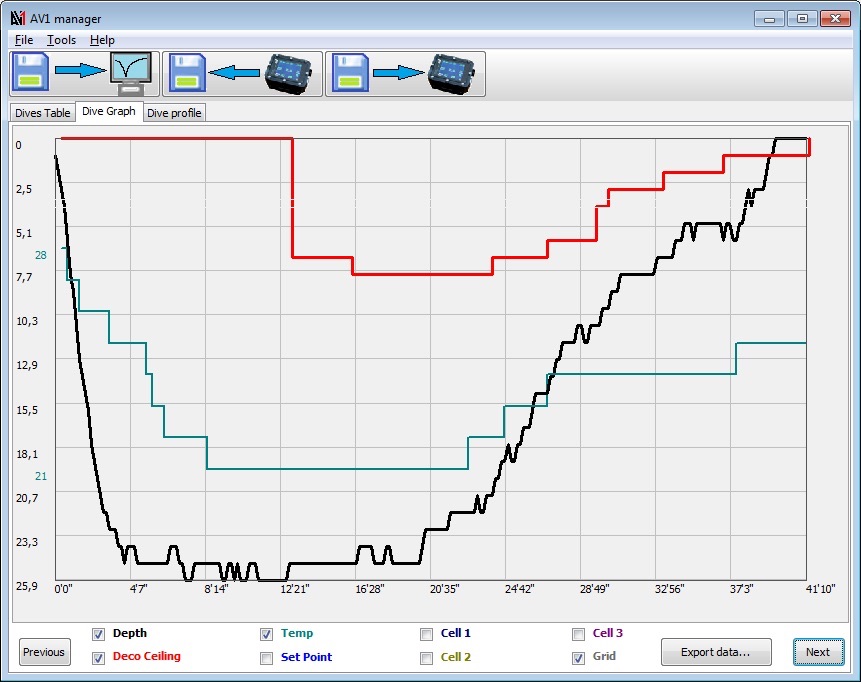This screenshot has height=682, width=861.
Task: Click the open file to graph toolbar button
Action: (x=85, y=74)
